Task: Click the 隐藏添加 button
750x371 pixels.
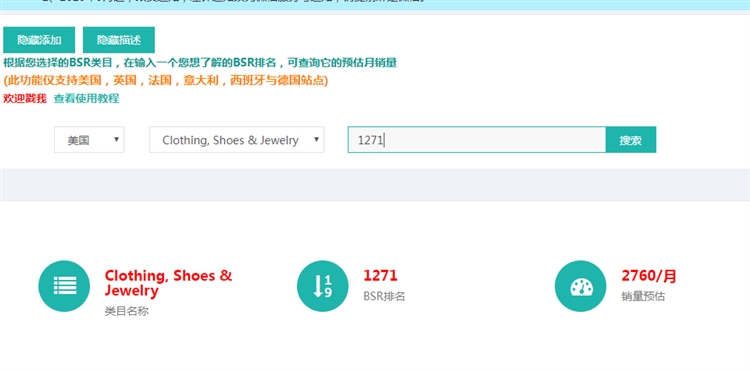Action: click(x=39, y=40)
